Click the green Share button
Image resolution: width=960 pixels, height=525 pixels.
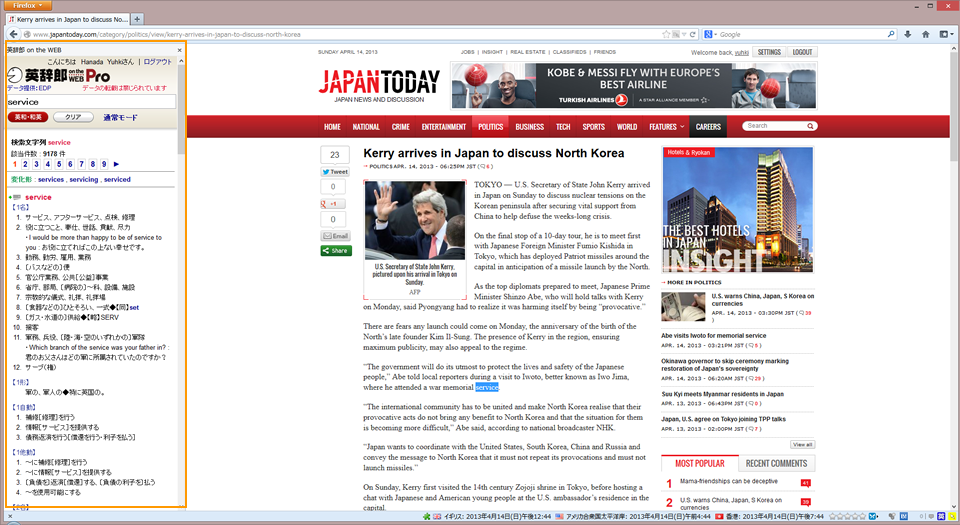[334, 250]
